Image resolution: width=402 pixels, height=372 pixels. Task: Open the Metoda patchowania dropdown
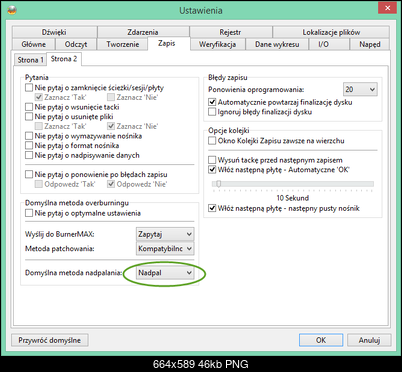tap(165, 249)
